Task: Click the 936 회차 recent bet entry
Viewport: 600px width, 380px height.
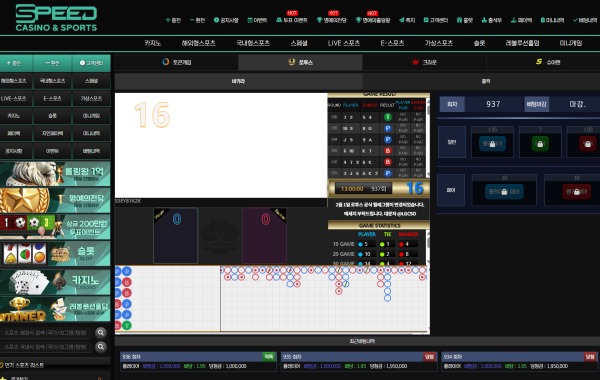Action: pos(198,362)
